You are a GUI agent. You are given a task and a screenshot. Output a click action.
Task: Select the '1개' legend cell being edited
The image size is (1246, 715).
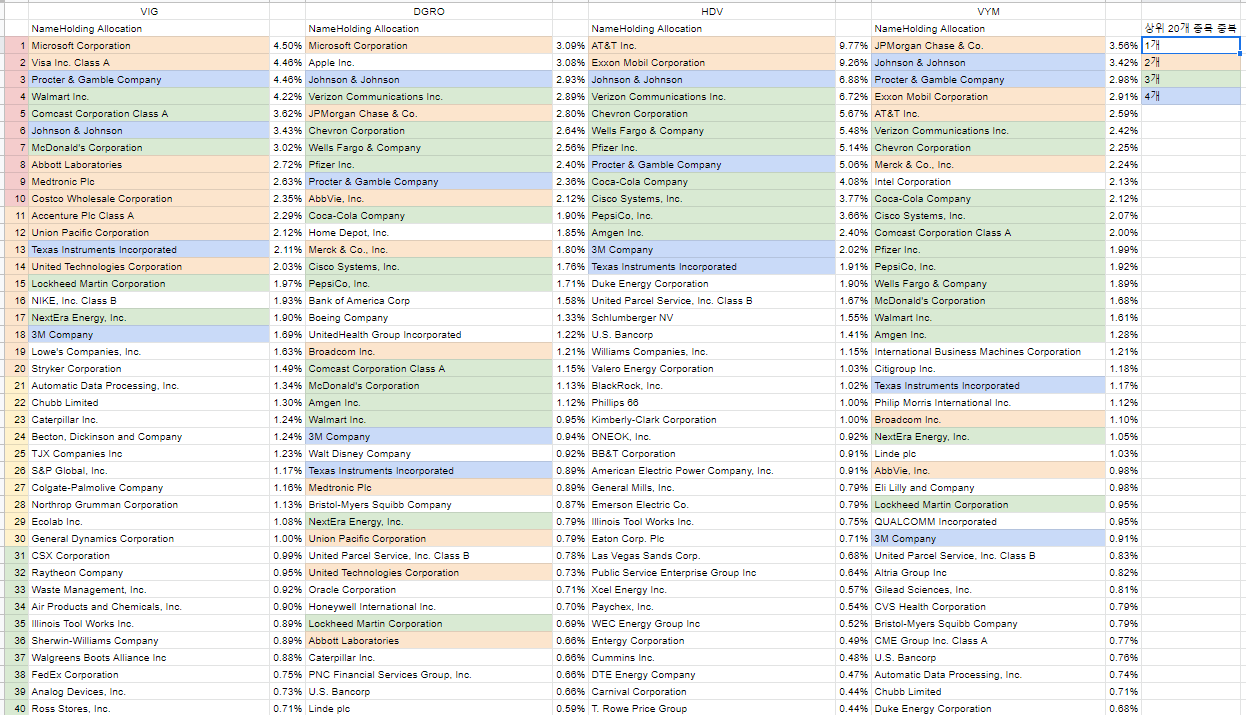(x=1191, y=45)
